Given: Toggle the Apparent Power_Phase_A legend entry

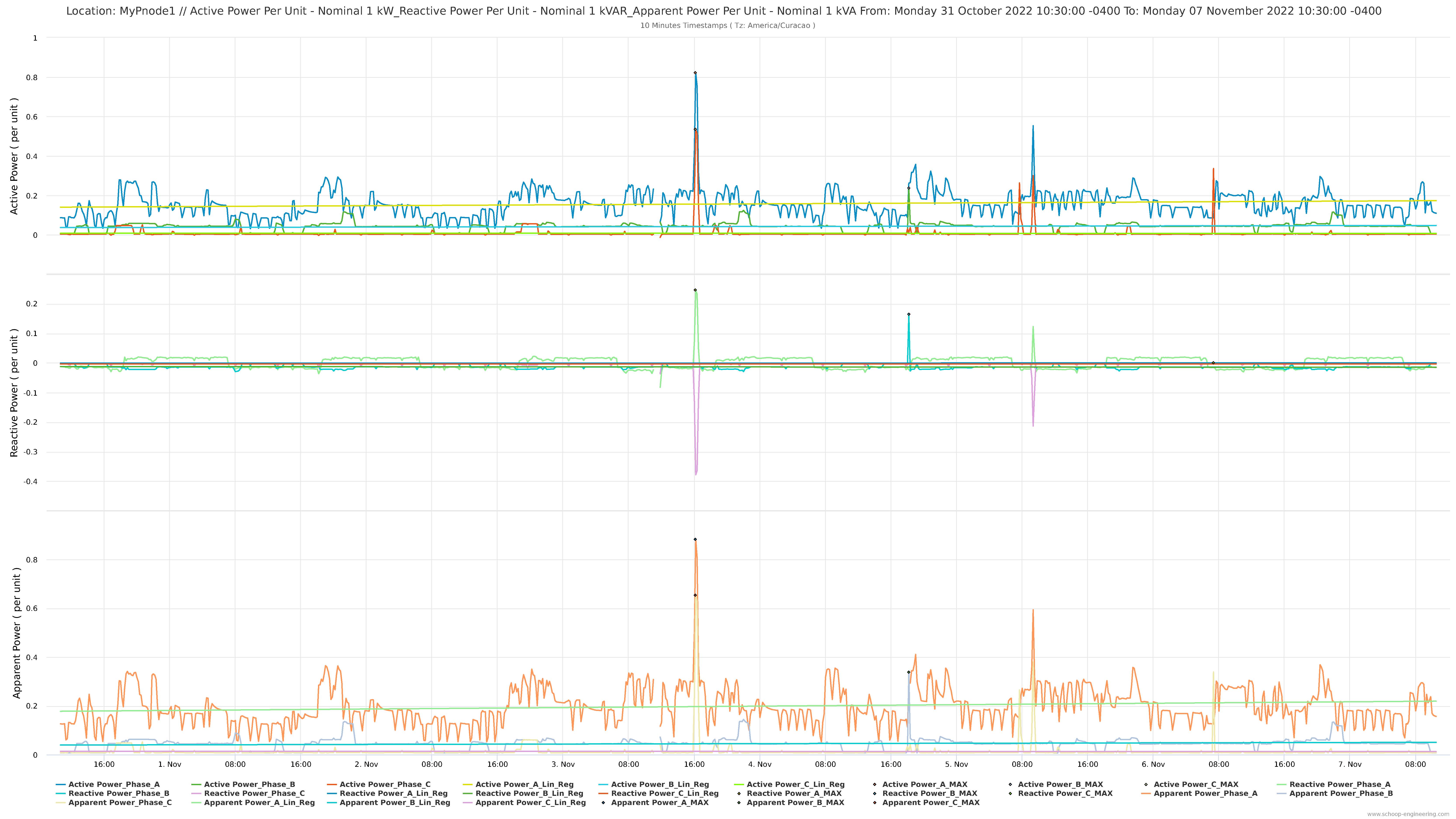Looking at the screenshot, I should pos(1205,794).
